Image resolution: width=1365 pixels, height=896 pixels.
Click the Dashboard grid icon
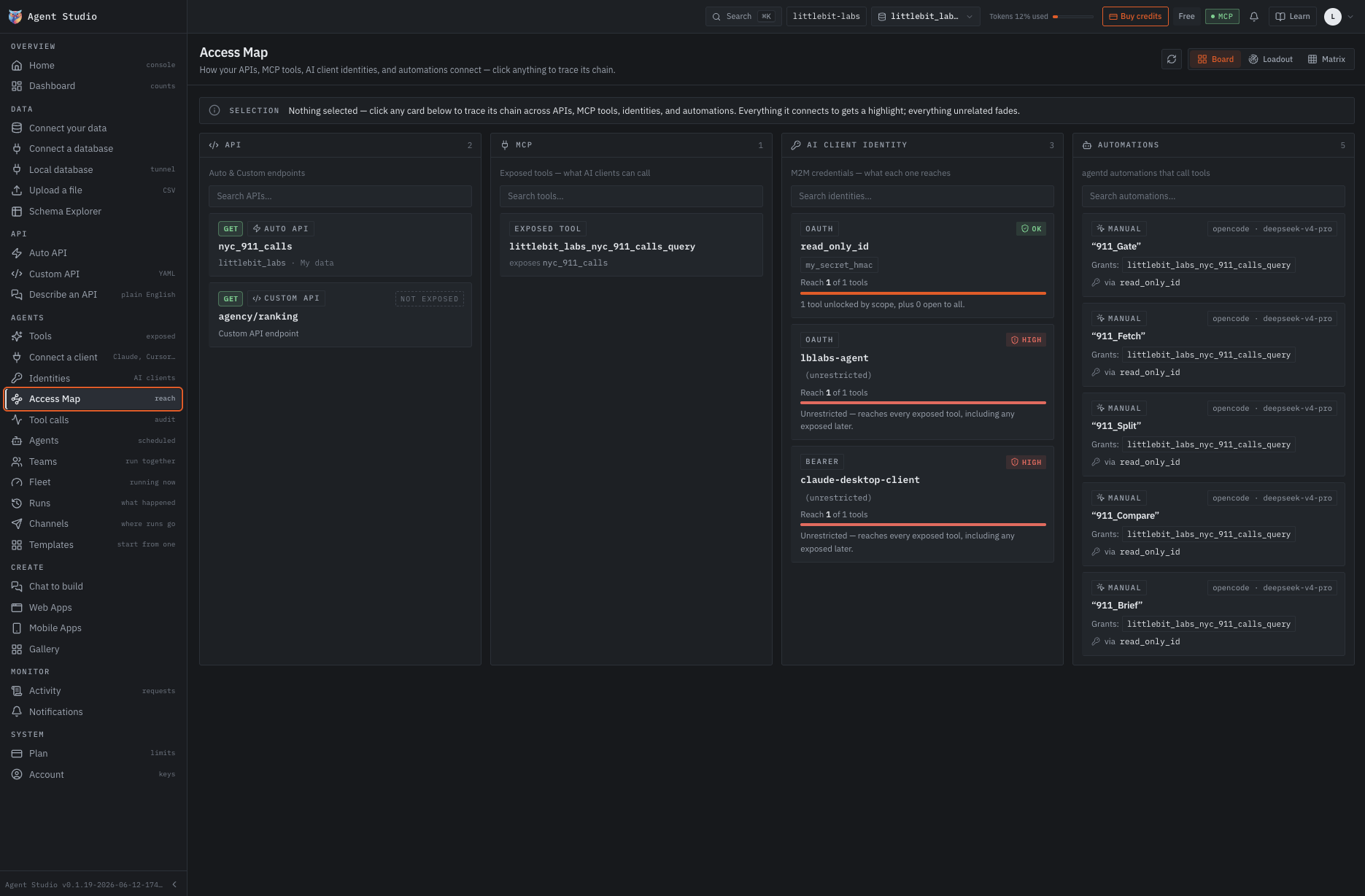point(17,86)
